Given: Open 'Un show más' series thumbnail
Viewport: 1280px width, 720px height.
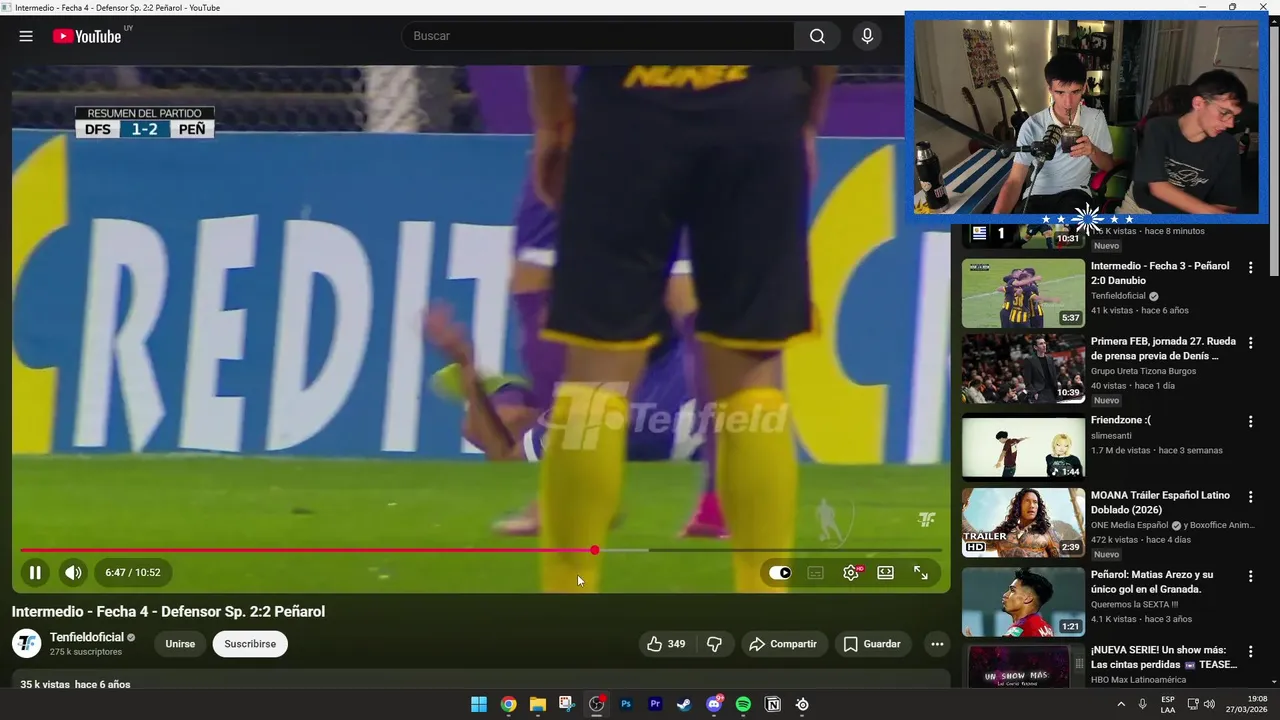Looking at the screenshot, I should coord(1023,666).
